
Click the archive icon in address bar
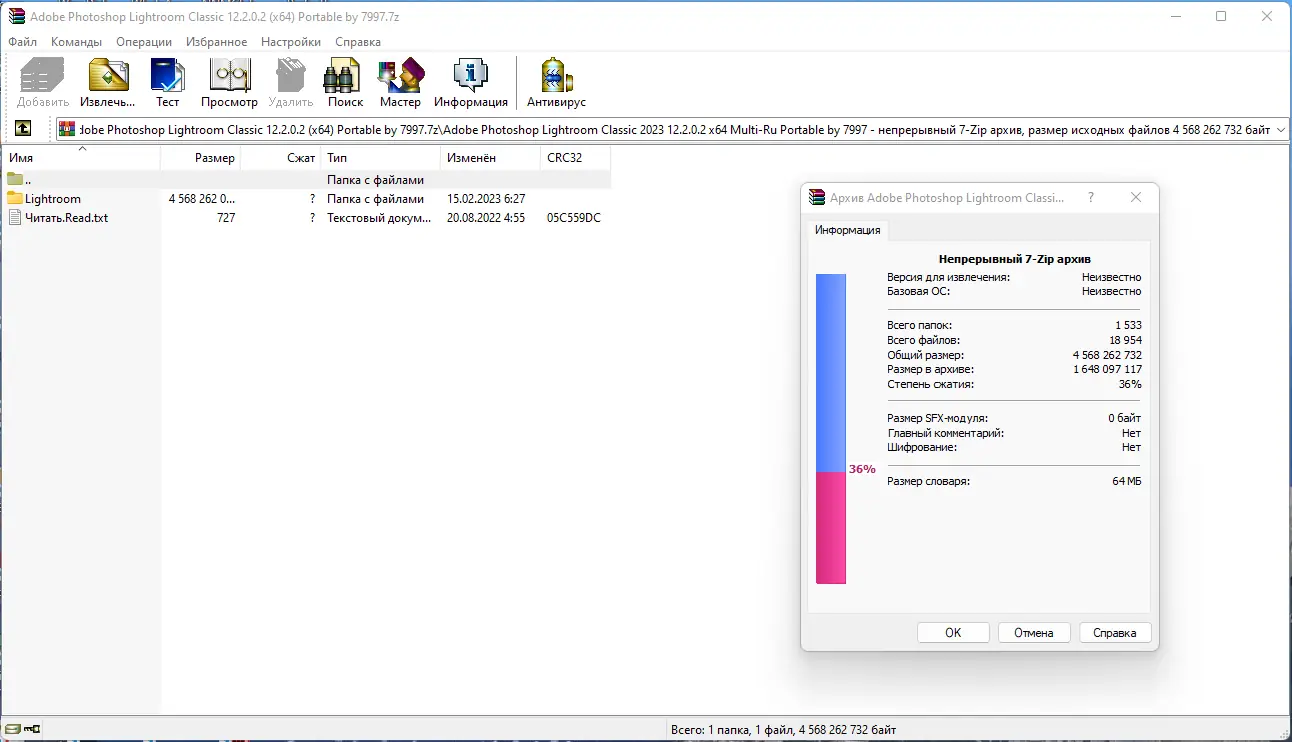[67, 129]
